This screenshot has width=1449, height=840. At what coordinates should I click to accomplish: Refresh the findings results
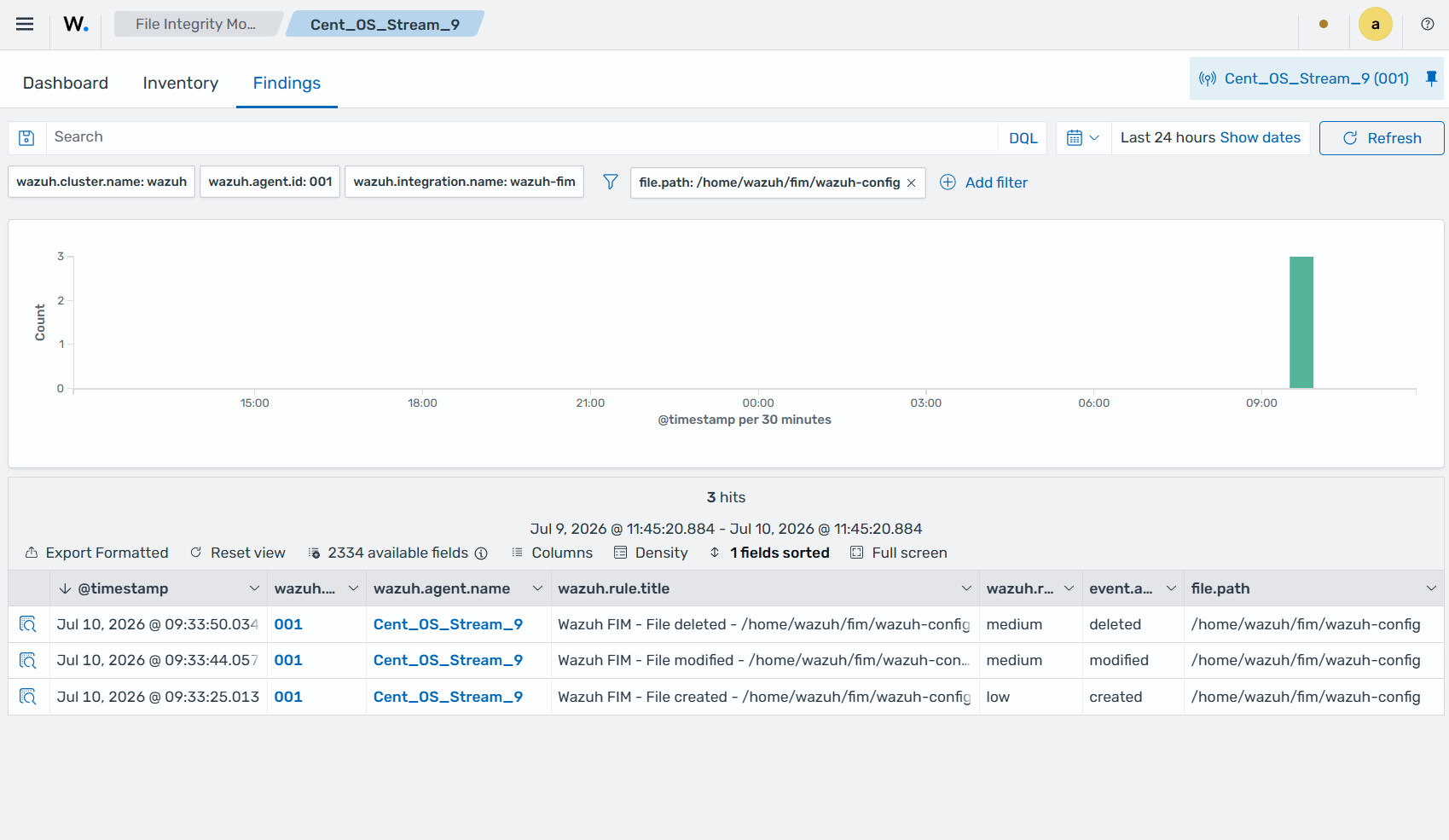coord(1382,138)
